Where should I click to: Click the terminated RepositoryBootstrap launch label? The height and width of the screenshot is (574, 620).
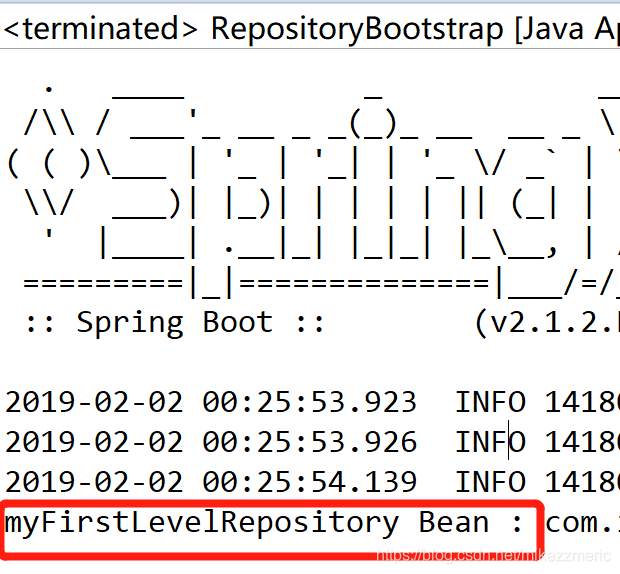[311, 29]
